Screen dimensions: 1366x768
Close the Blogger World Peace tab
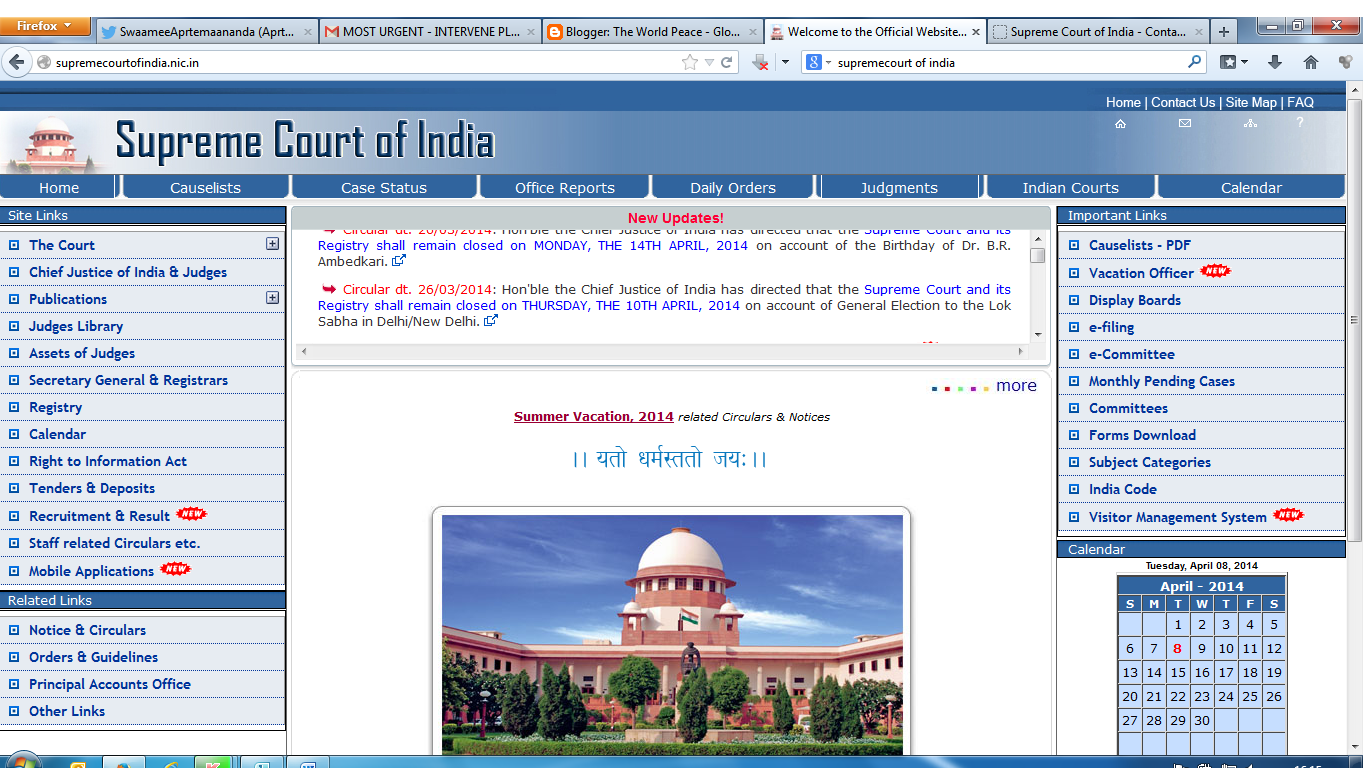click(x=752, y=32)
